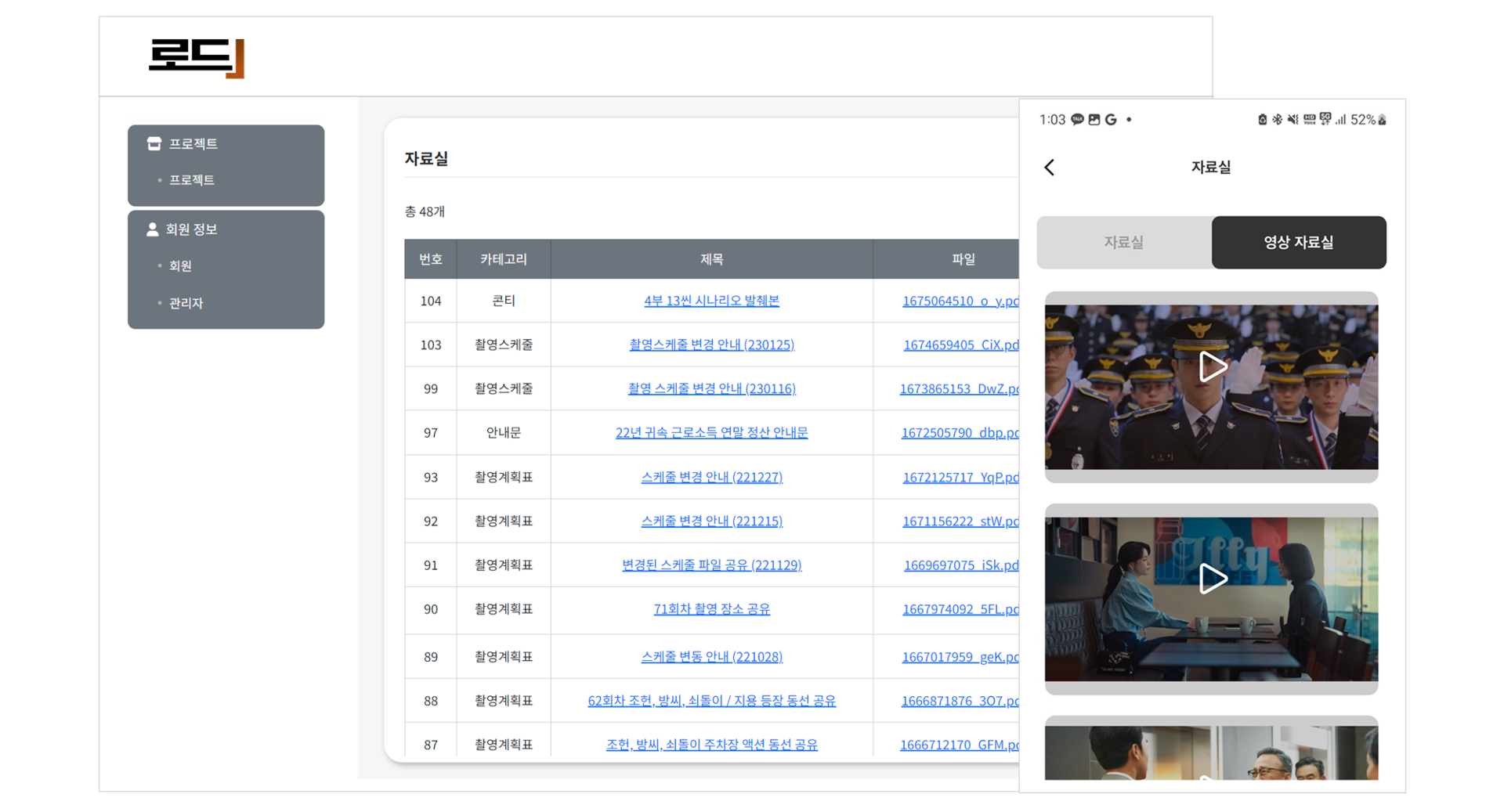Select the 안내문 category cell in row 97
1504x812 pixels.
504,432
